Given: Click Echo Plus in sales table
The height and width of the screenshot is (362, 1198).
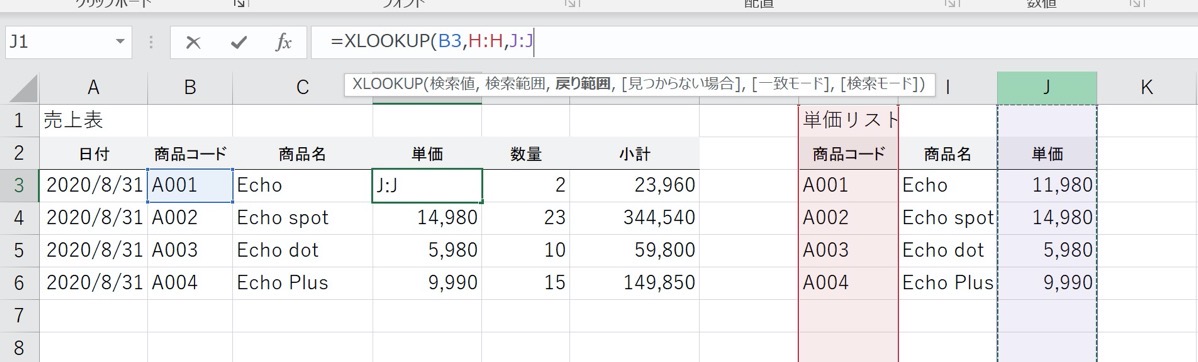Looking at the screenshot, I should (x=303, y=283).
